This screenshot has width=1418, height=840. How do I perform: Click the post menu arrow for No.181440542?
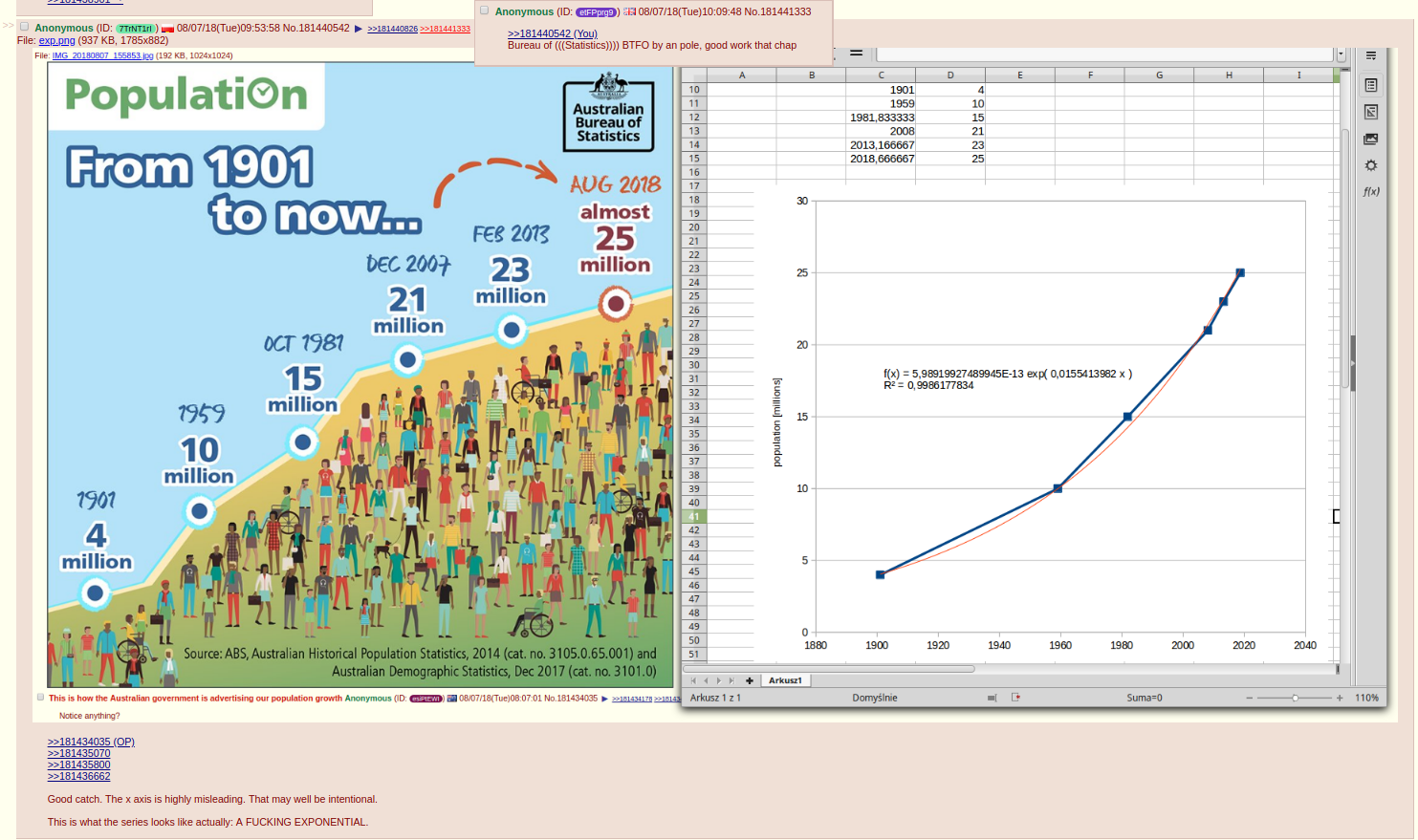coord(359,29)
